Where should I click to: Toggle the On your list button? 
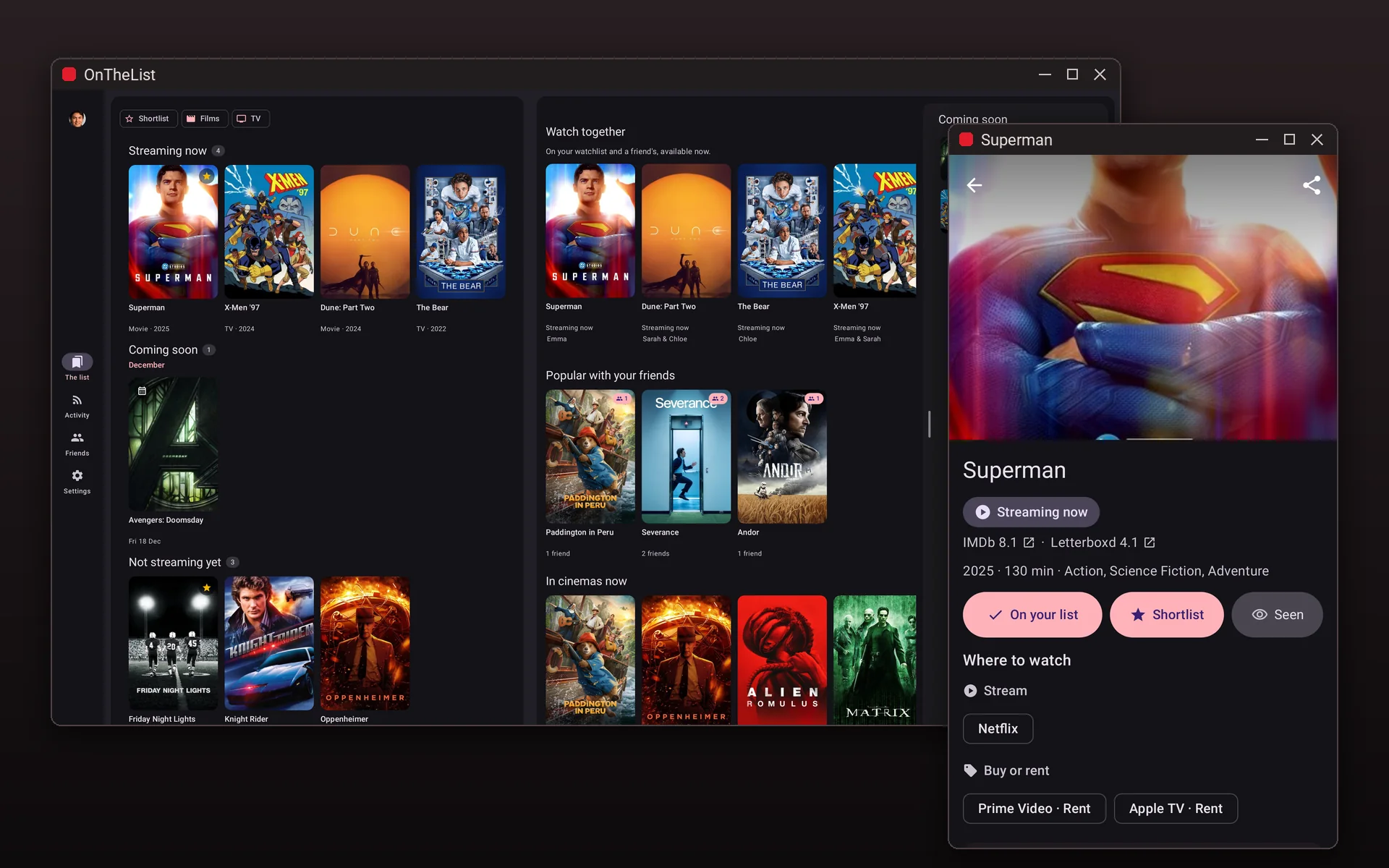pyautogui.click(x=1032, y=615)
